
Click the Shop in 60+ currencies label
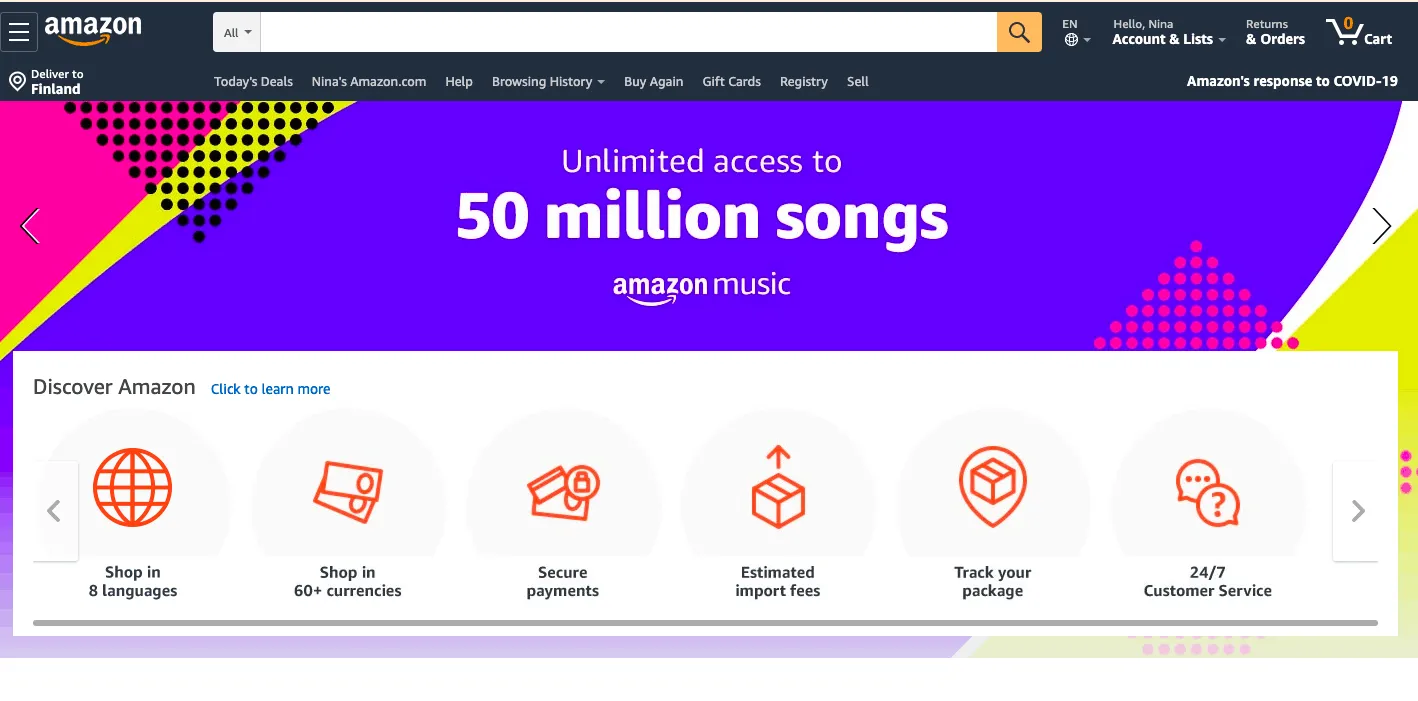[348, 582]
